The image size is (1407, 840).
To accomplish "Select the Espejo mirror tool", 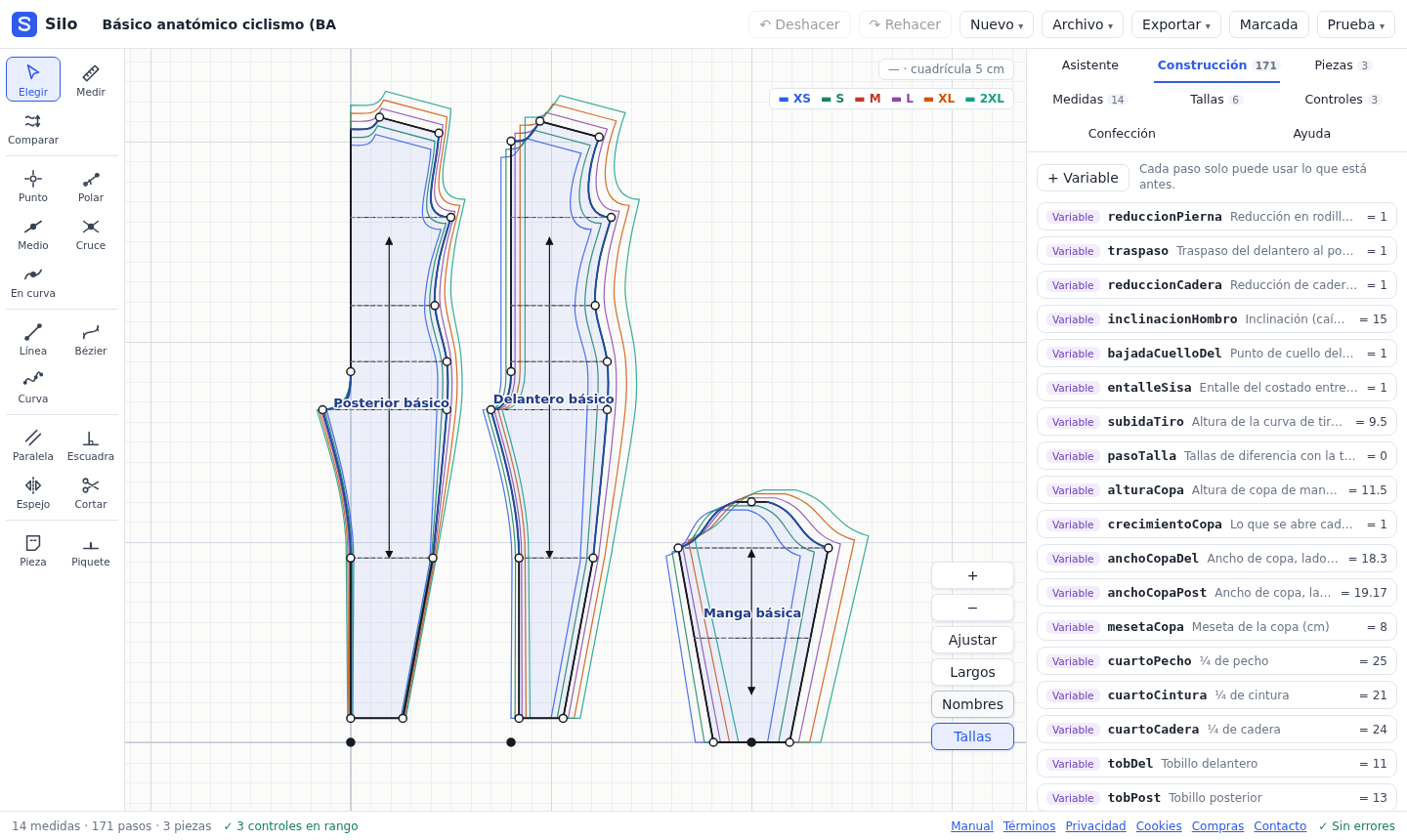I will tap(33, 491).
